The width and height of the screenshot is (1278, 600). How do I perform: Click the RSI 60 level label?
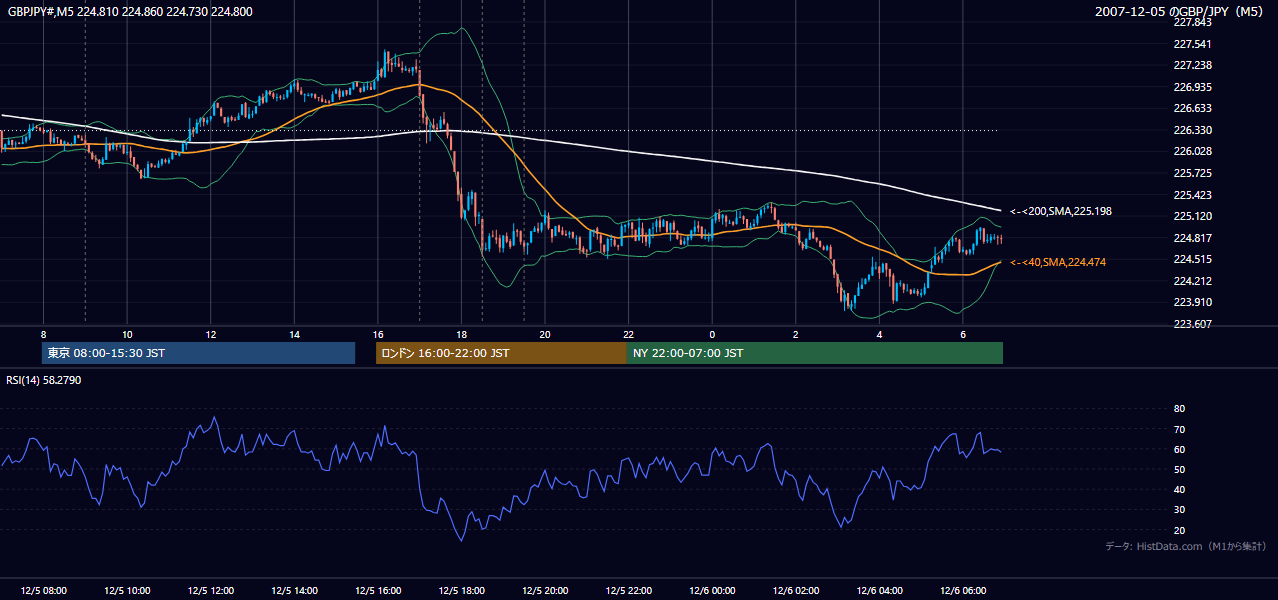click(x=1180, y=449)
